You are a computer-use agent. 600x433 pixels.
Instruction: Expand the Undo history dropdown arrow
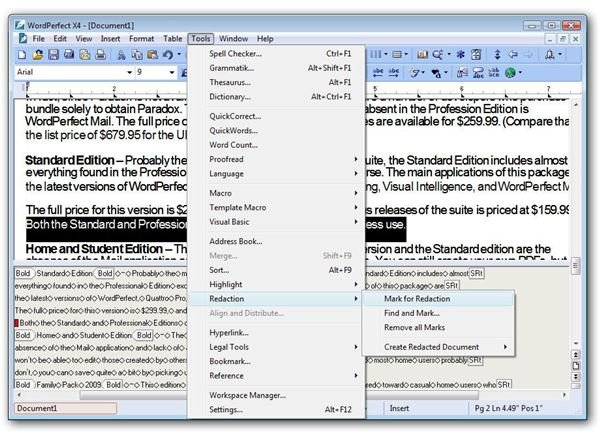point(179,54)
